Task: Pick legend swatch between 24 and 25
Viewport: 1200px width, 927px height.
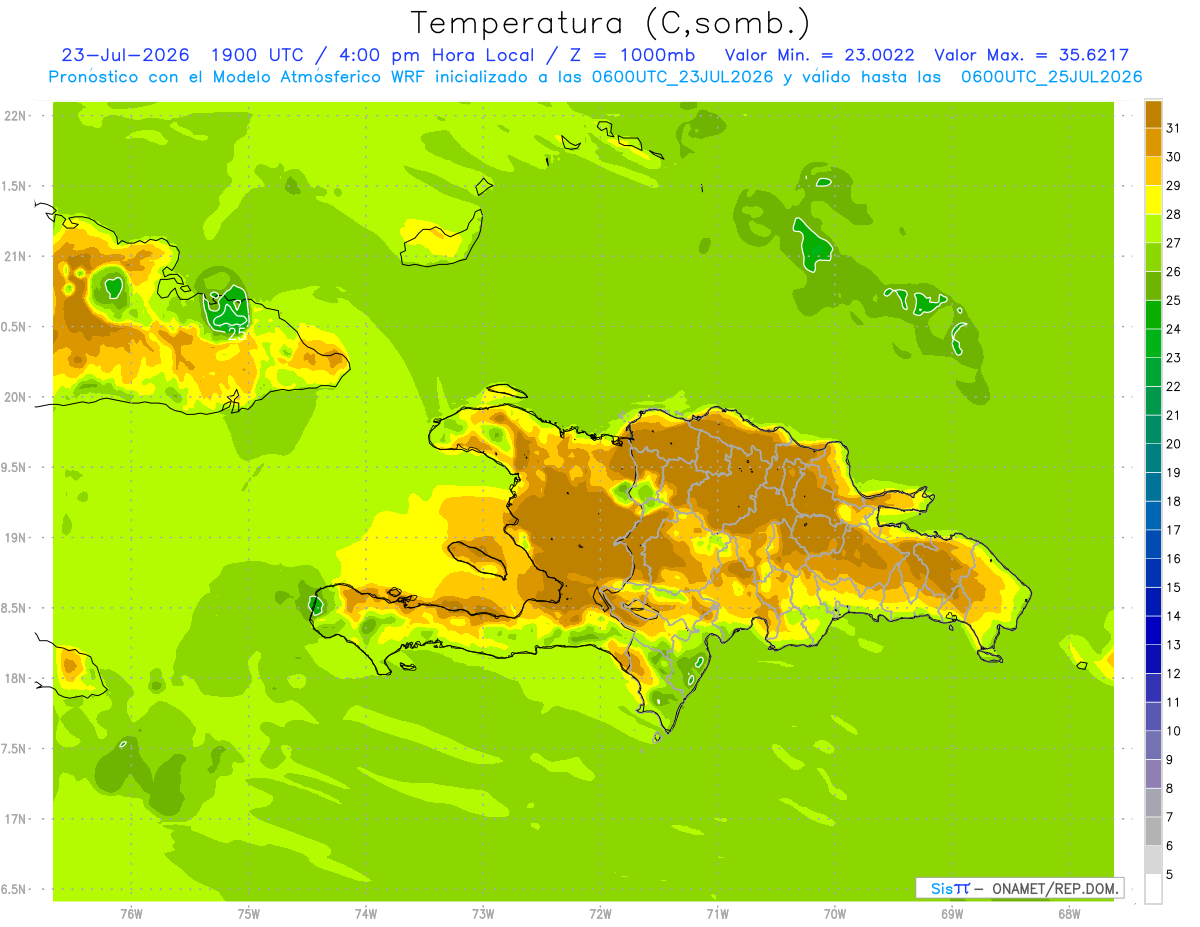Action: [1153, 314]
